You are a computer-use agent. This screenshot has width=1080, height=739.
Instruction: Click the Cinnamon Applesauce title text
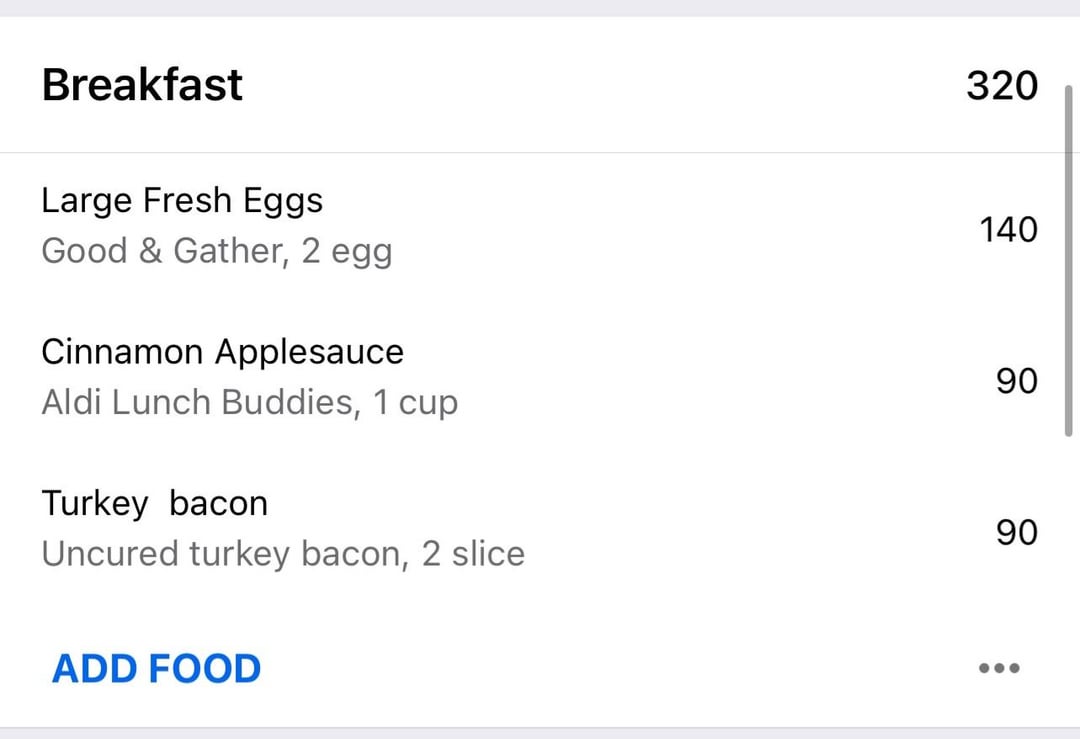point(222,352)
